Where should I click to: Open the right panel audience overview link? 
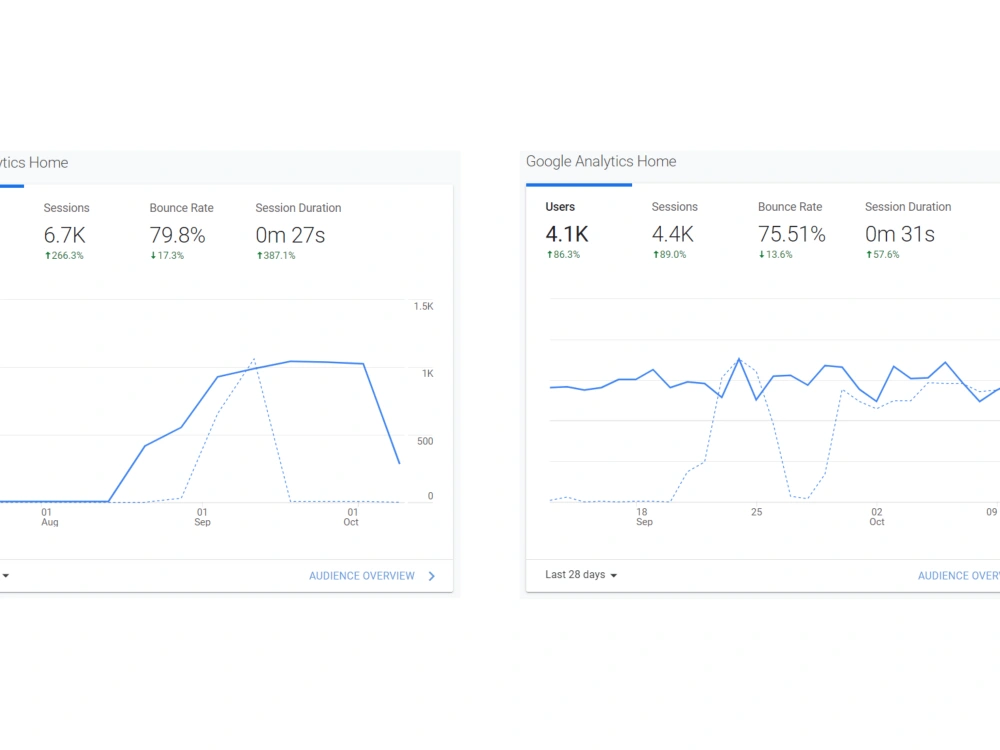[959, 576]
